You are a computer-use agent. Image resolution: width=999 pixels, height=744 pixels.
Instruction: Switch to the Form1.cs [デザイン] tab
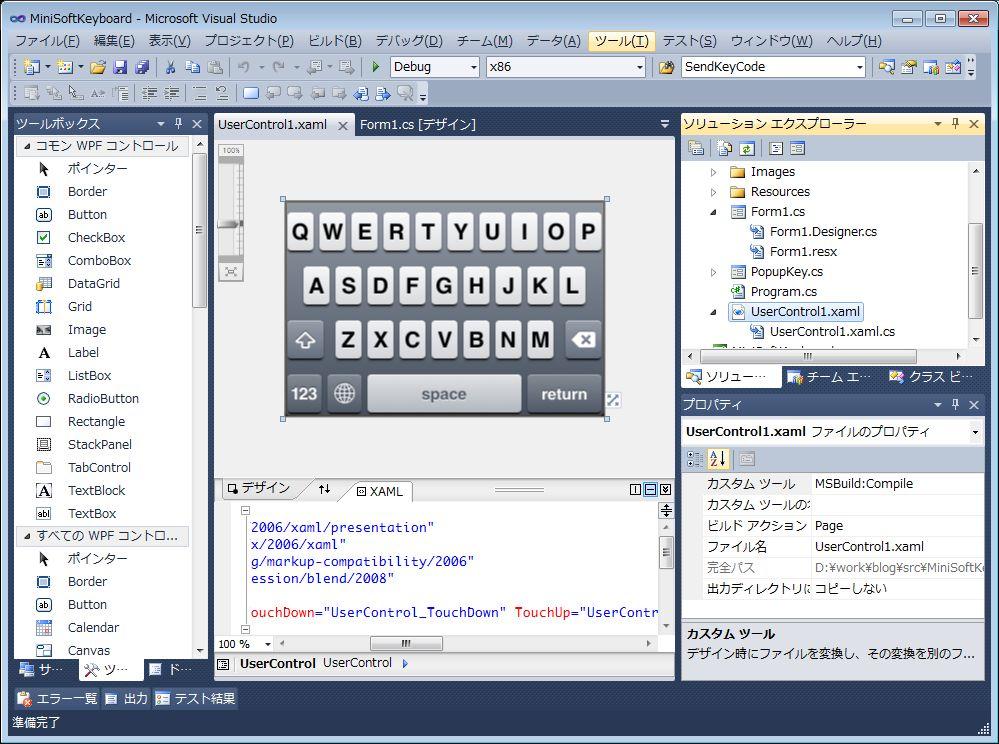pos(417,124)
